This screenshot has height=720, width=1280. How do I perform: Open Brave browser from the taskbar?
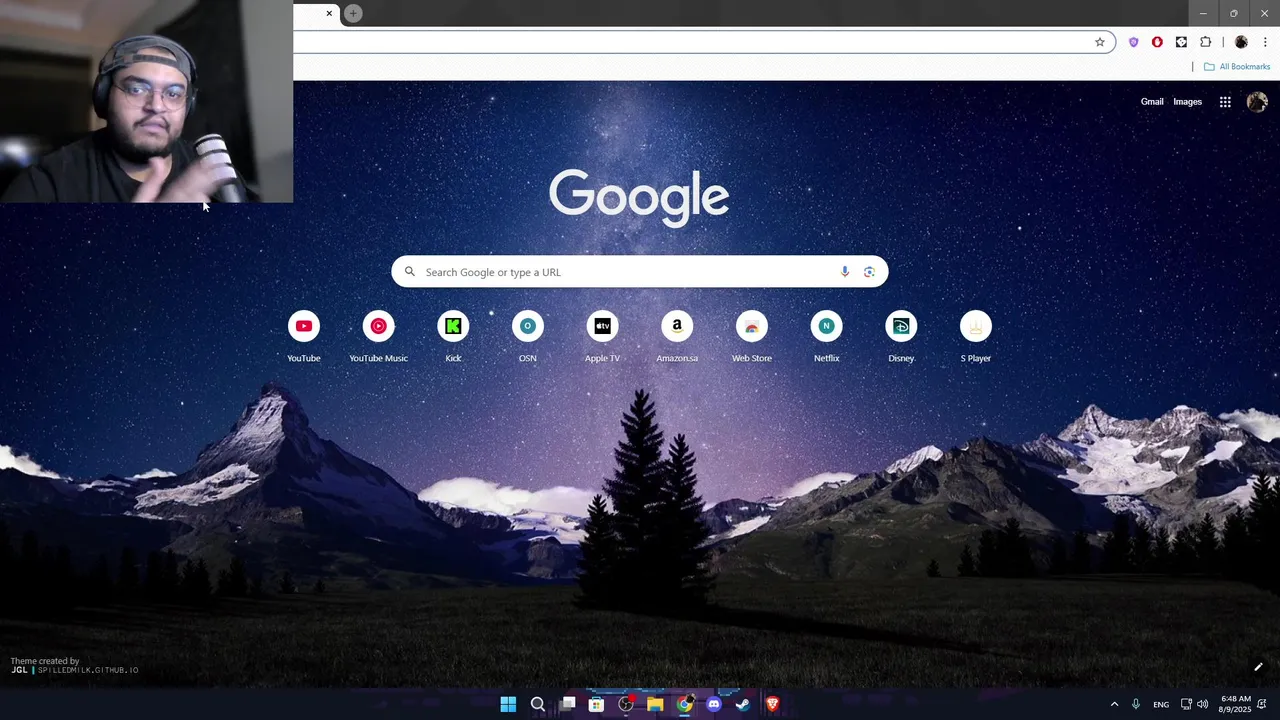click(x=772, y=704)
